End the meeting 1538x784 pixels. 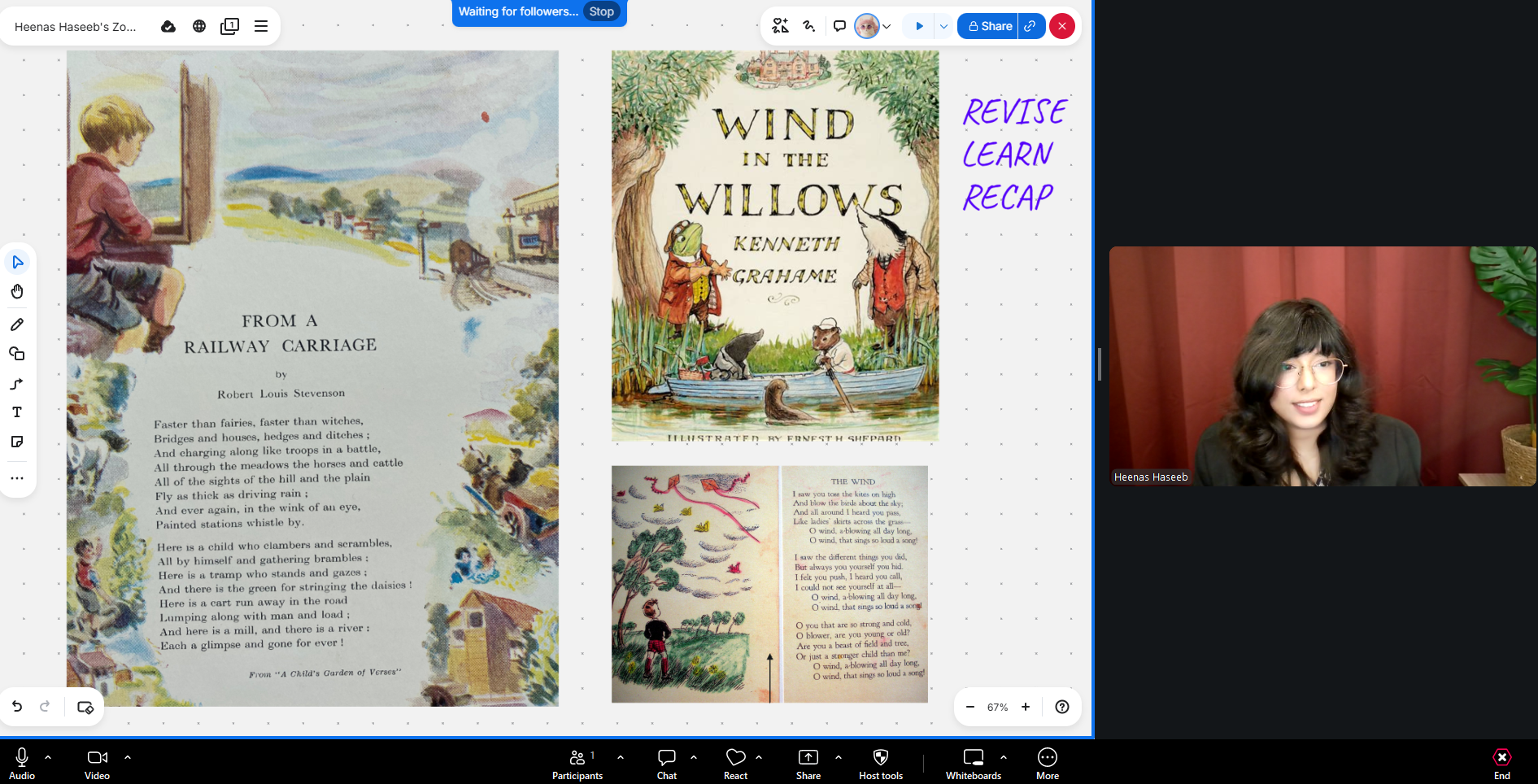[x=1502, y=764]
